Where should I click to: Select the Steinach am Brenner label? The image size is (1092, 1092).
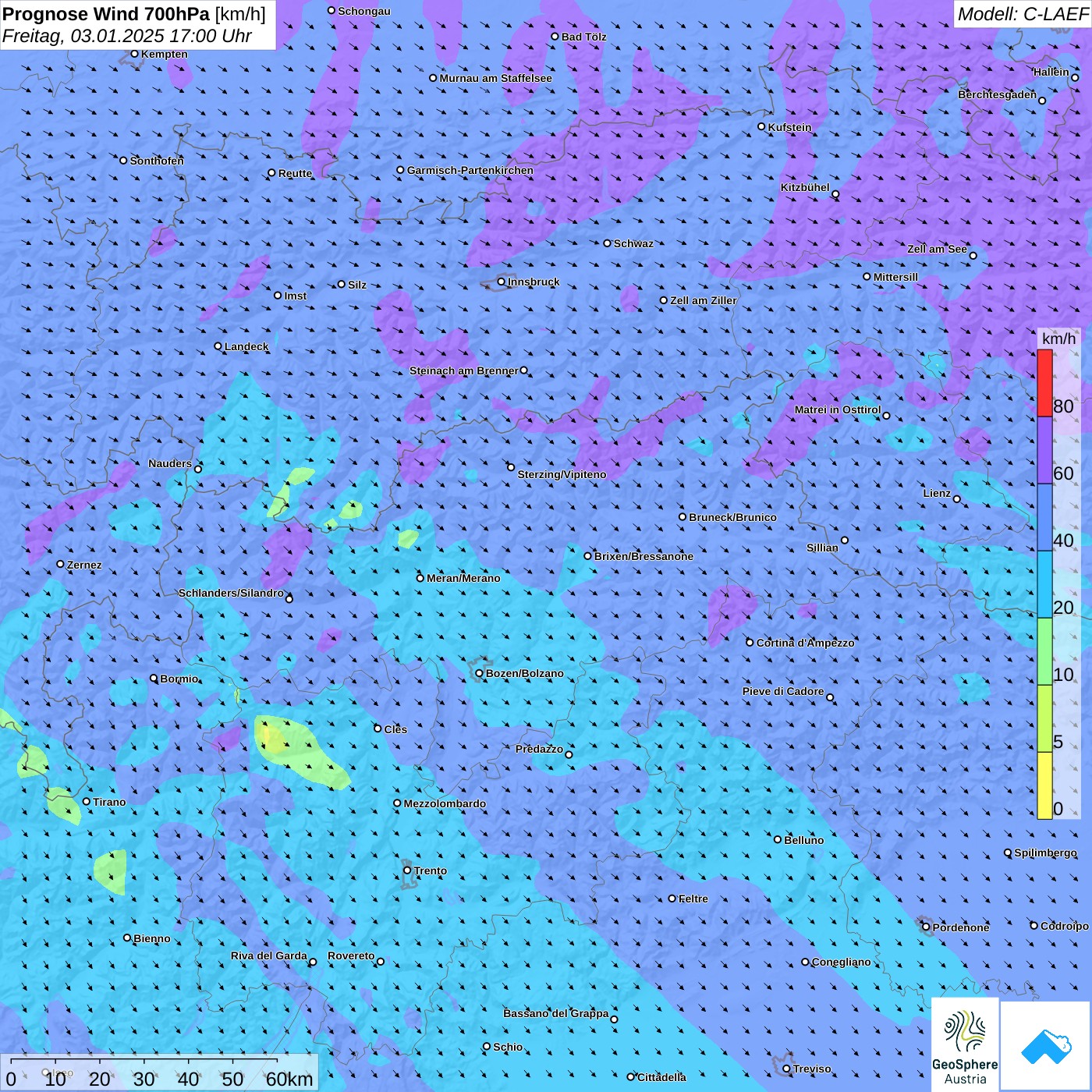coord(464,370)
